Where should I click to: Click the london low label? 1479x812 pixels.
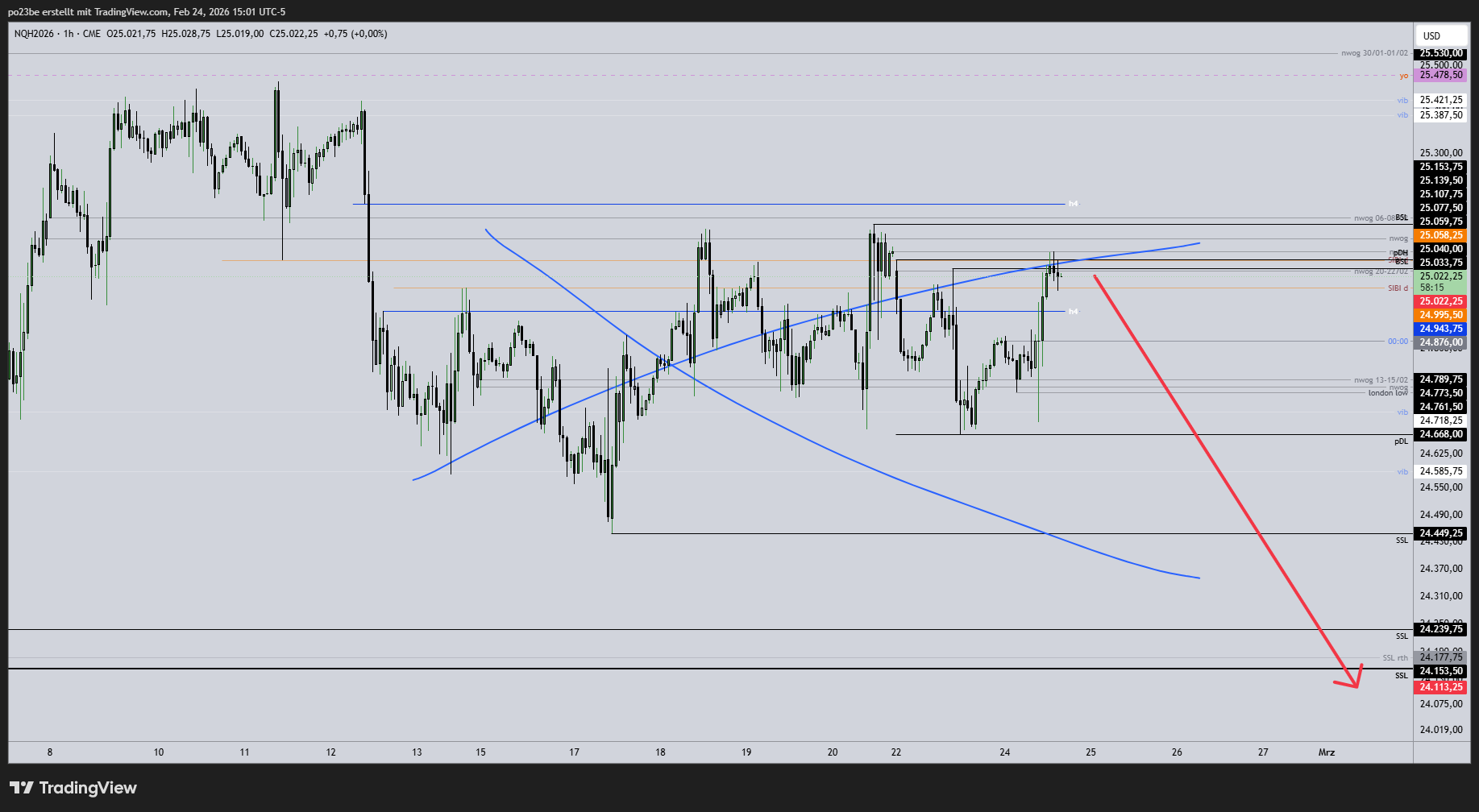pos(1390,394)
